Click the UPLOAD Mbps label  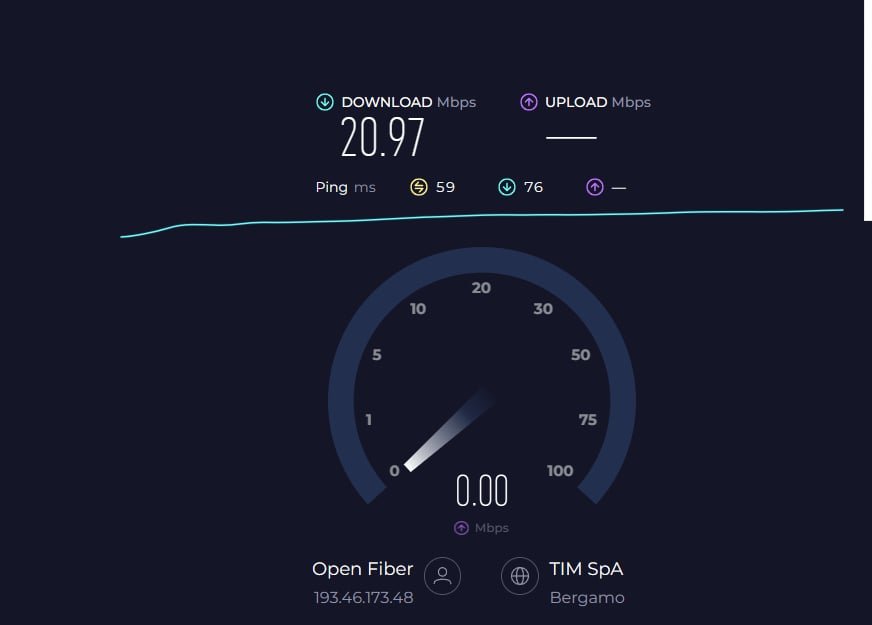tap(598, 102)
